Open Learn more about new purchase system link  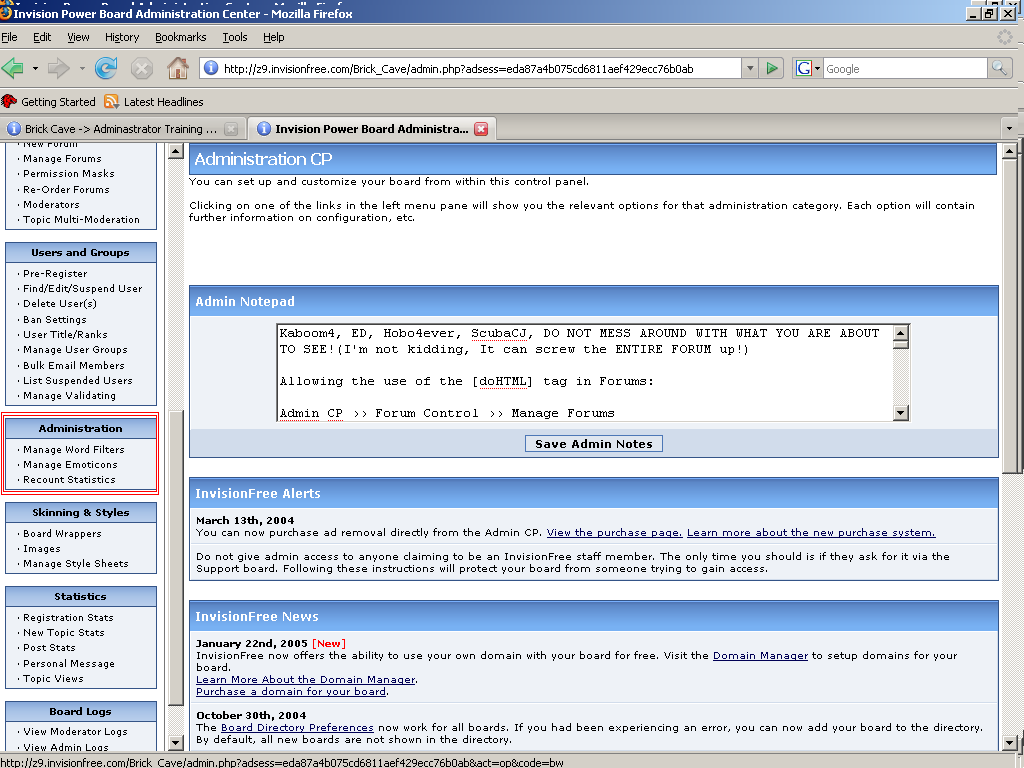point(811,533)
